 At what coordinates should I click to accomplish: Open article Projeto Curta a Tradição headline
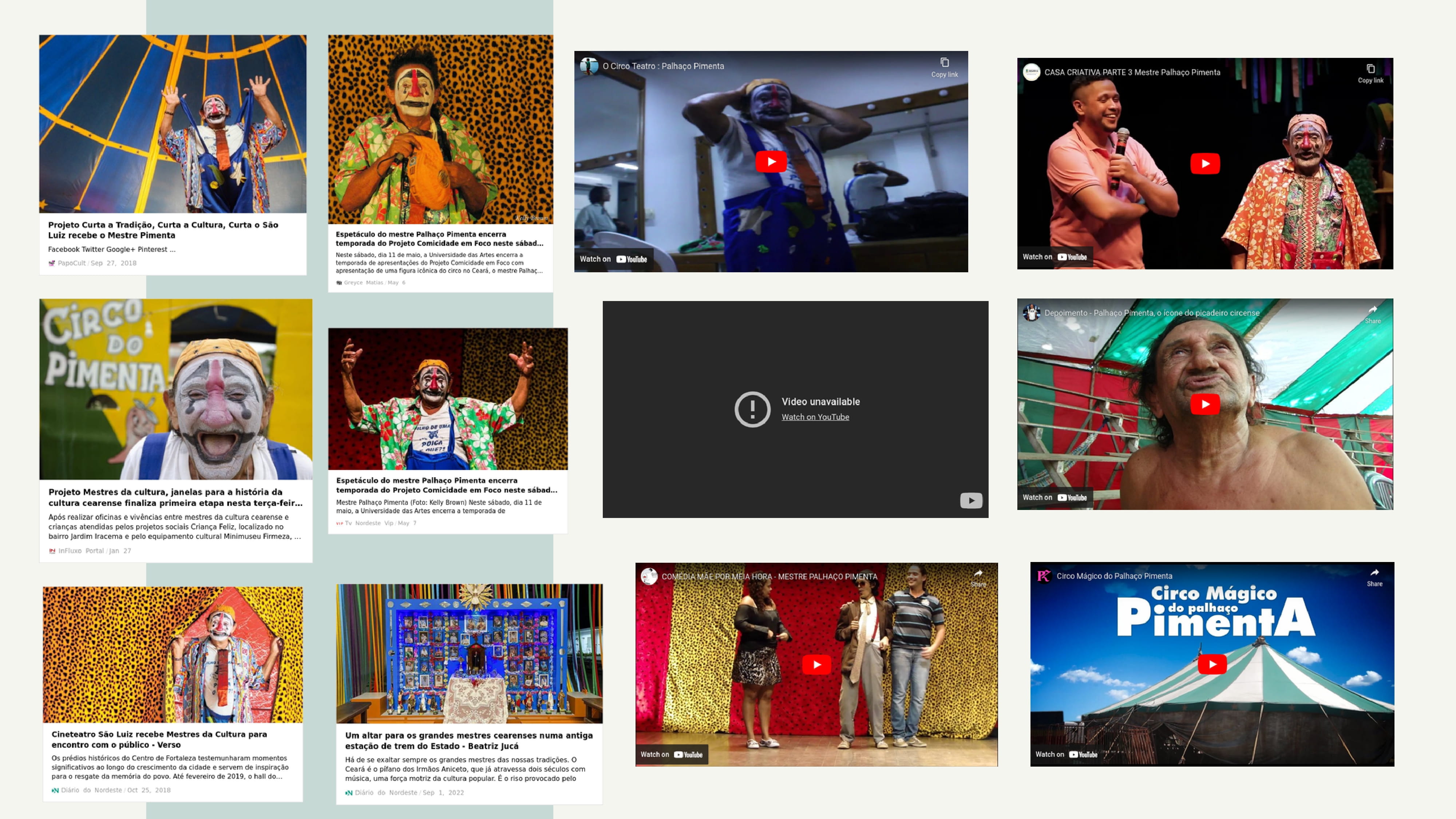[163, 230]
